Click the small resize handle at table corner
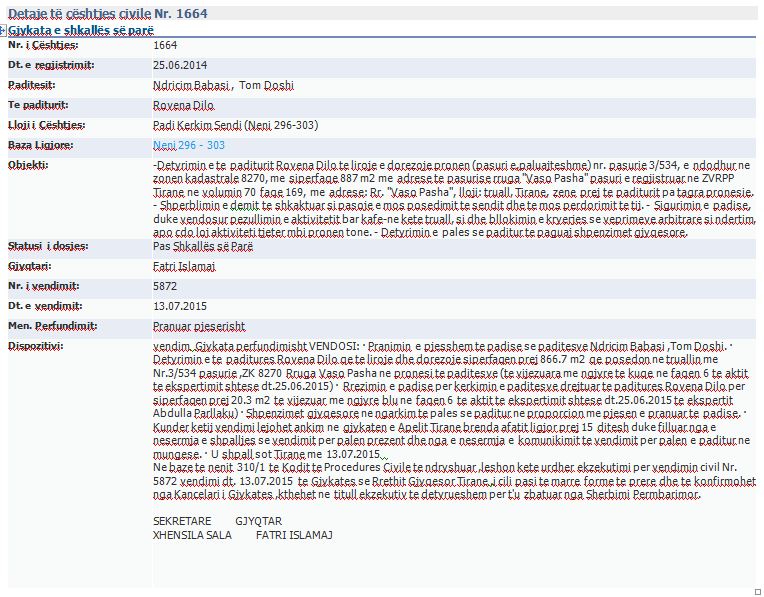Image resolution: width=764 pixels, height=597 pixels. pyautogui.click(x=757, y=591)
